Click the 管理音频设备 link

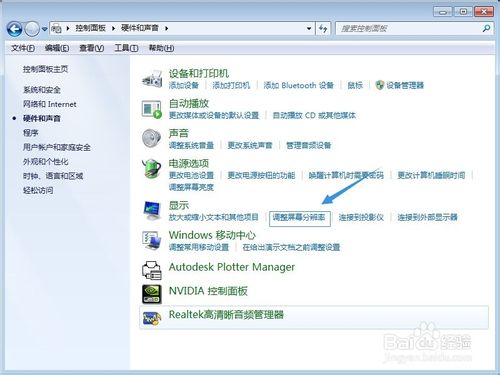tap(308, 145)
